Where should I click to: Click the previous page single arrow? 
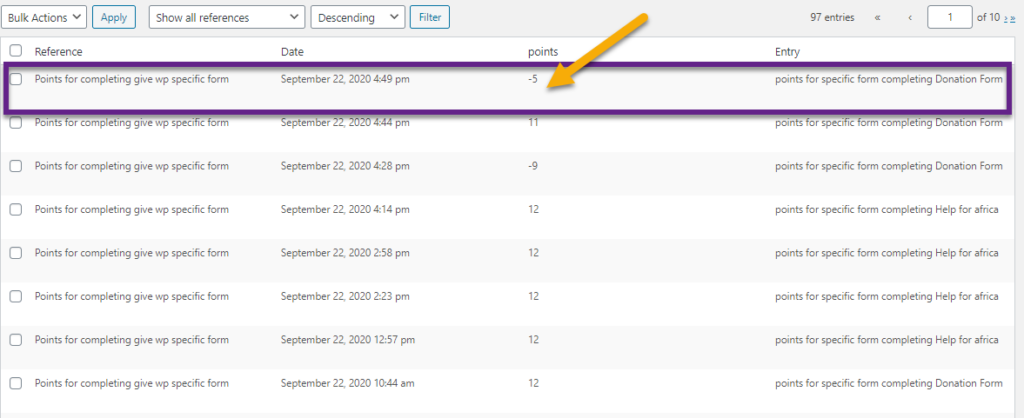[909, 18]
